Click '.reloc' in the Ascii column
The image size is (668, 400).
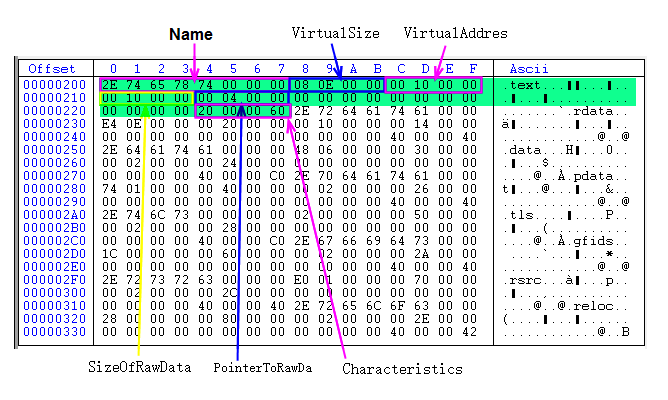(589, 306)
